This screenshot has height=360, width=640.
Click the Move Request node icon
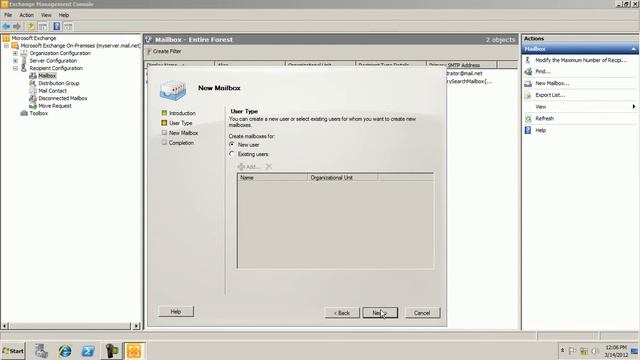click(33, 106)
